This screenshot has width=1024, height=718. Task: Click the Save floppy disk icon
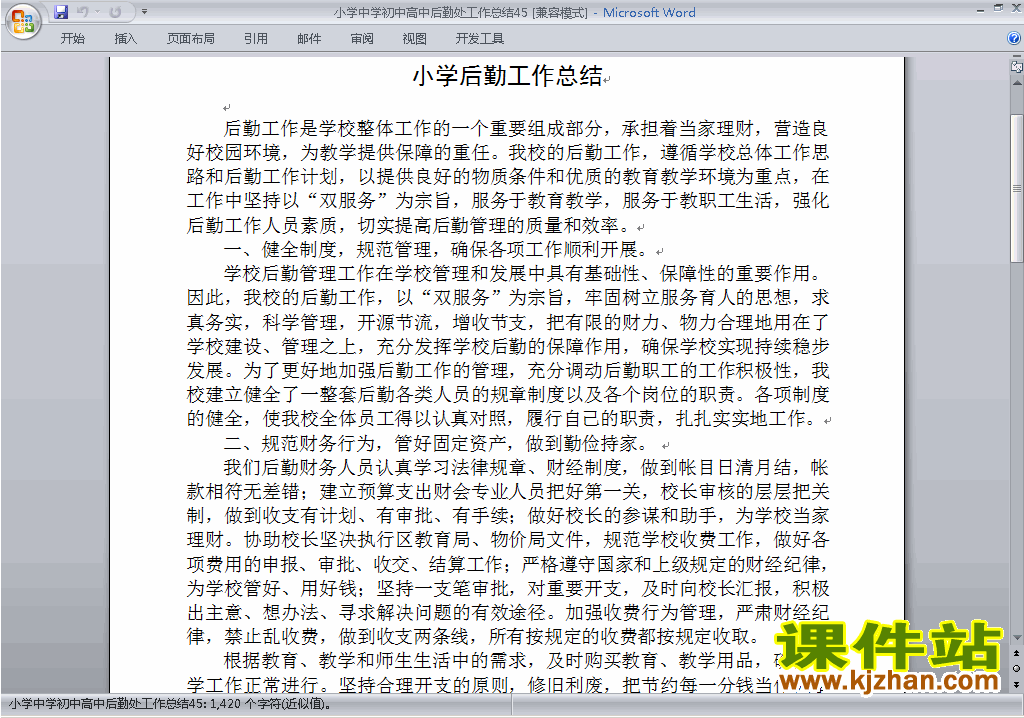[61, 12]
